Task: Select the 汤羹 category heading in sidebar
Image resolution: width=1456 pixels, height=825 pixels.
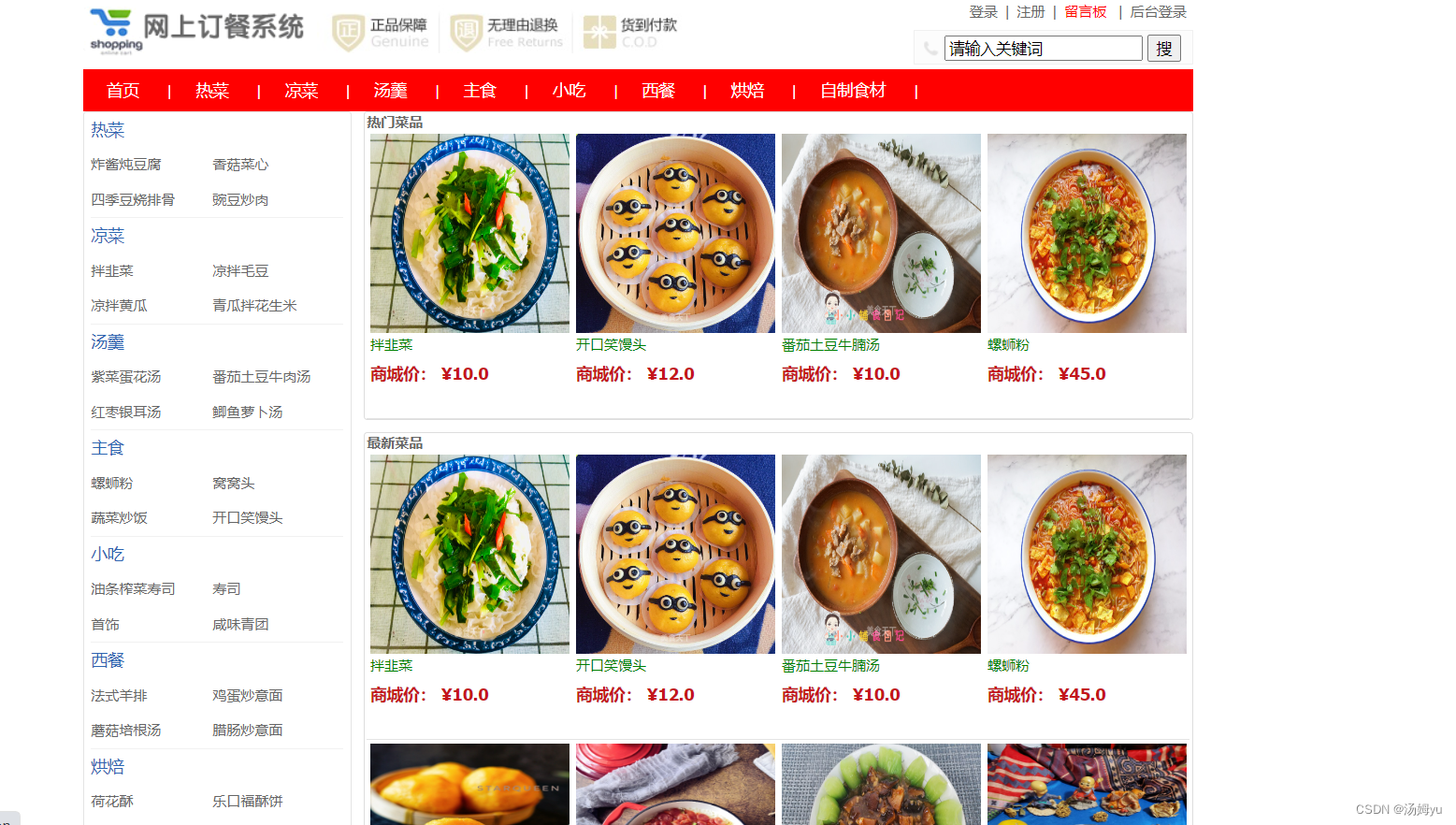Action: point(108,342)
